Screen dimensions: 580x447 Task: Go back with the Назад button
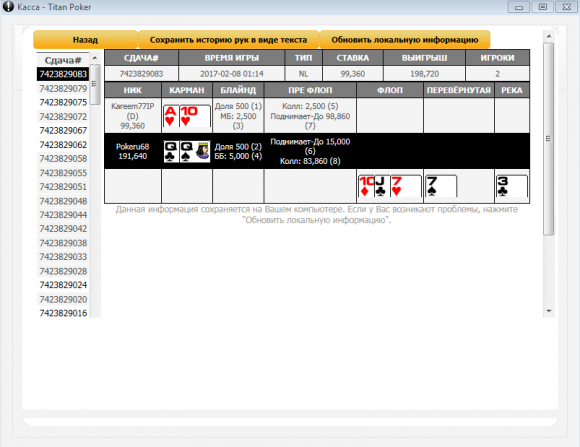(85, 40)
